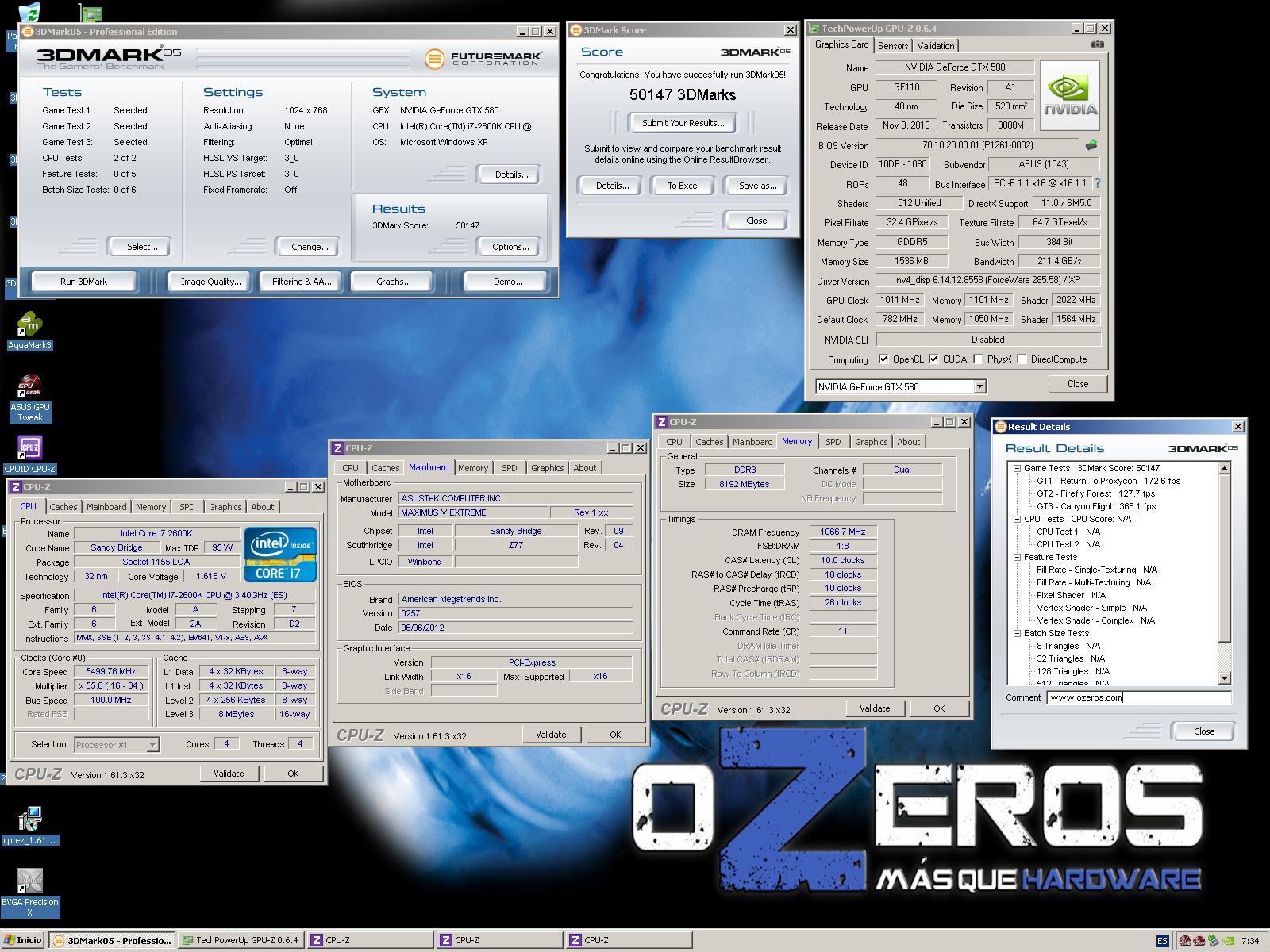Click Submit Your Results button
The width and height of the screenshot is (1270, 952).
point(683,123)
